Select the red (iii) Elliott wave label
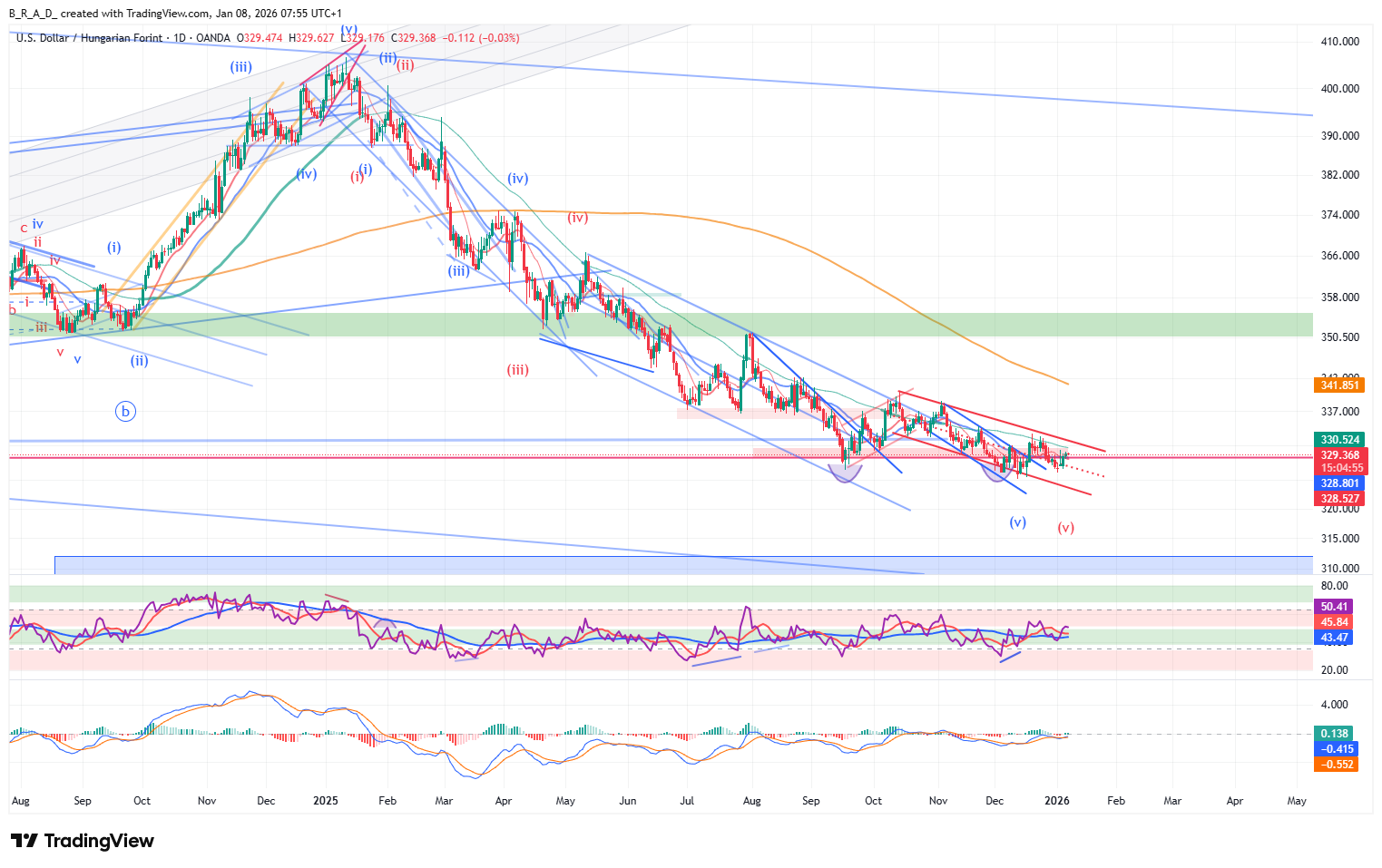Screen dimensions: 1382x868 point(517,369)
